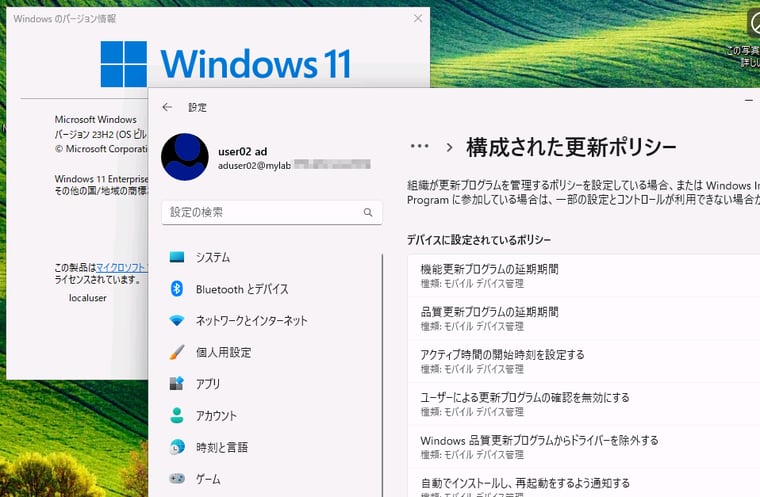
Task: Click the 設定 window title text
Action: click(x=197, y=107)
